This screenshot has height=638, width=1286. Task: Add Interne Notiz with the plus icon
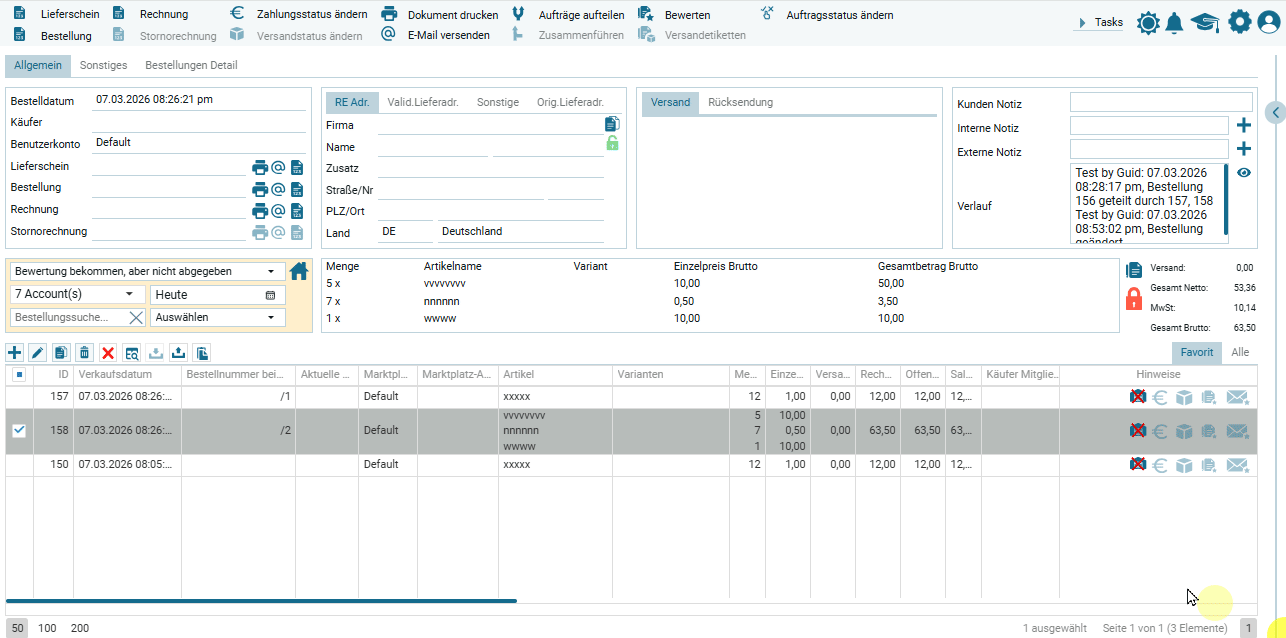(x=1244, y=125)
